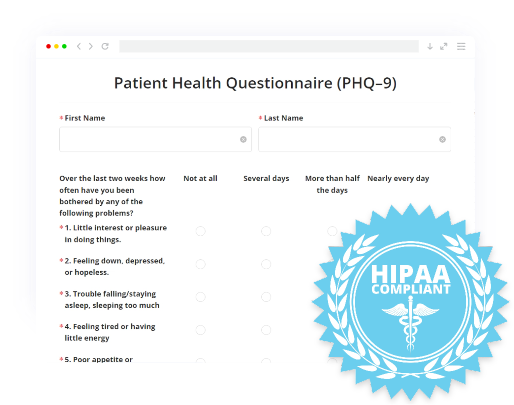
Task: Focus the First Name input field
Action: pyautogui.click(x=155, y=139)
